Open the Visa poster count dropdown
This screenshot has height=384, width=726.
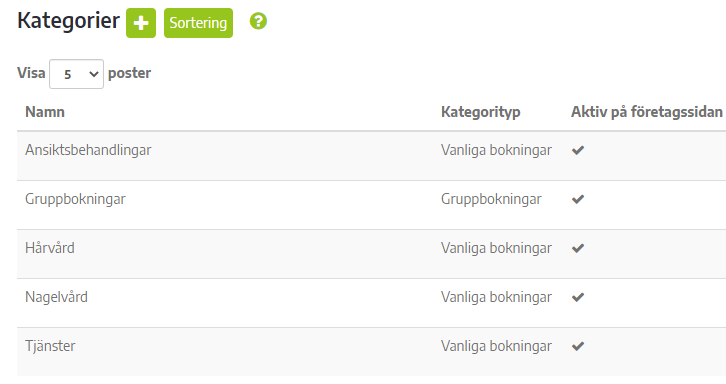click(x=76, y=74)
